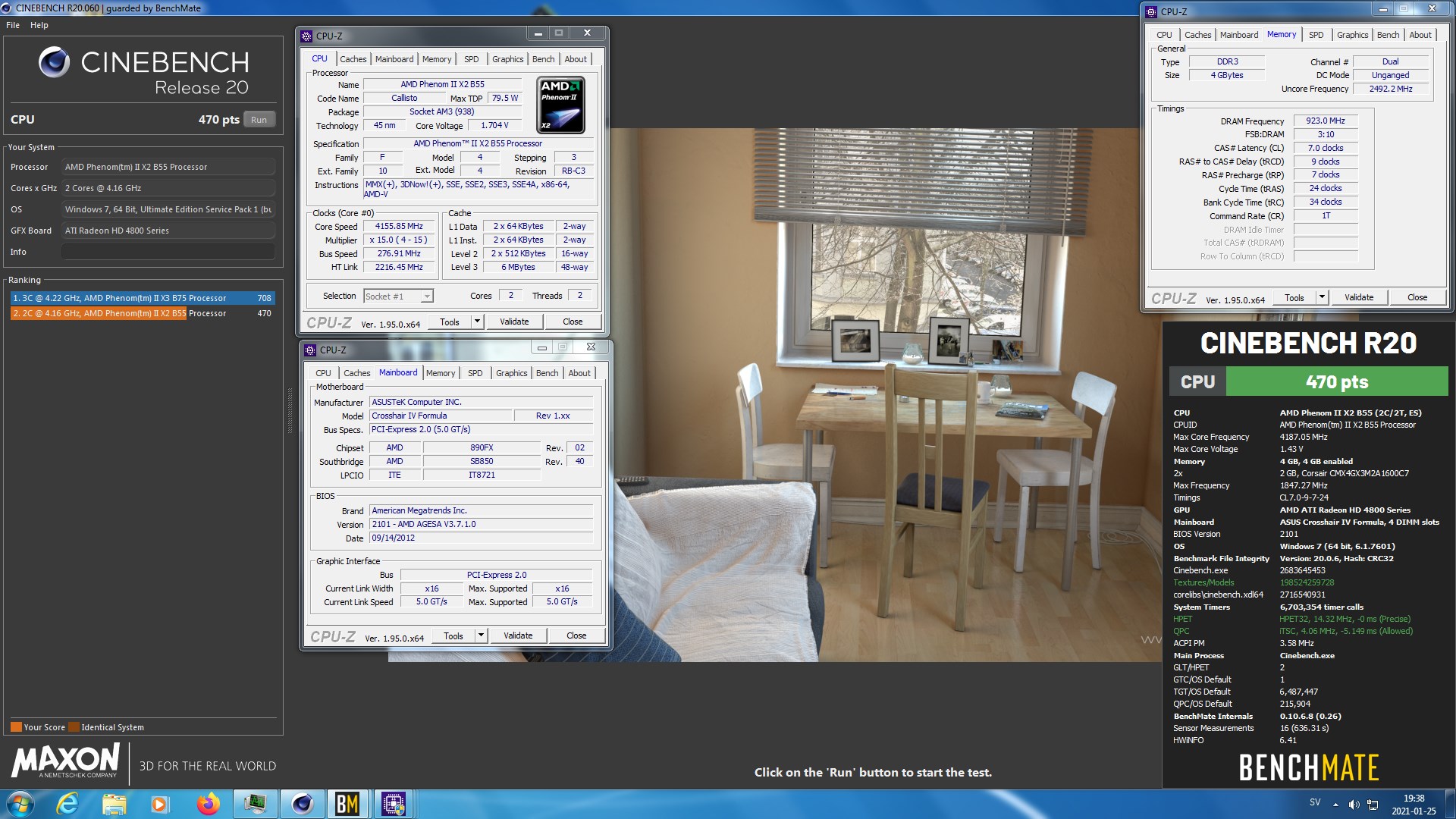The height and width of the screenshot is (819, 1456).
Task: Open Tools dropdown arrow in CPU tab window
Action: coord(477,322)
